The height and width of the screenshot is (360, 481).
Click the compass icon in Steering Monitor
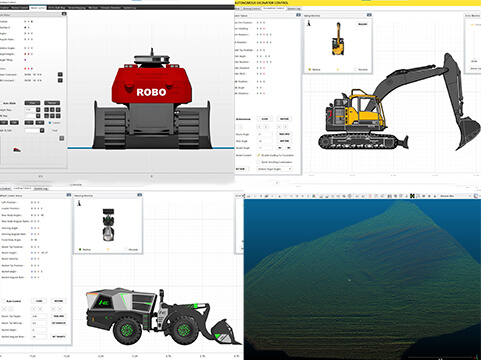click(79, 203)
